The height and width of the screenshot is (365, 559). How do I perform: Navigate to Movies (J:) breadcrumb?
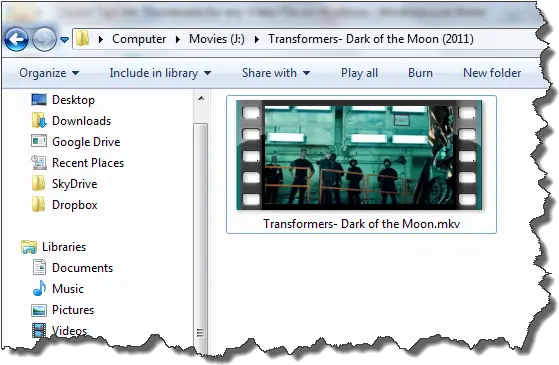point(217,39)
